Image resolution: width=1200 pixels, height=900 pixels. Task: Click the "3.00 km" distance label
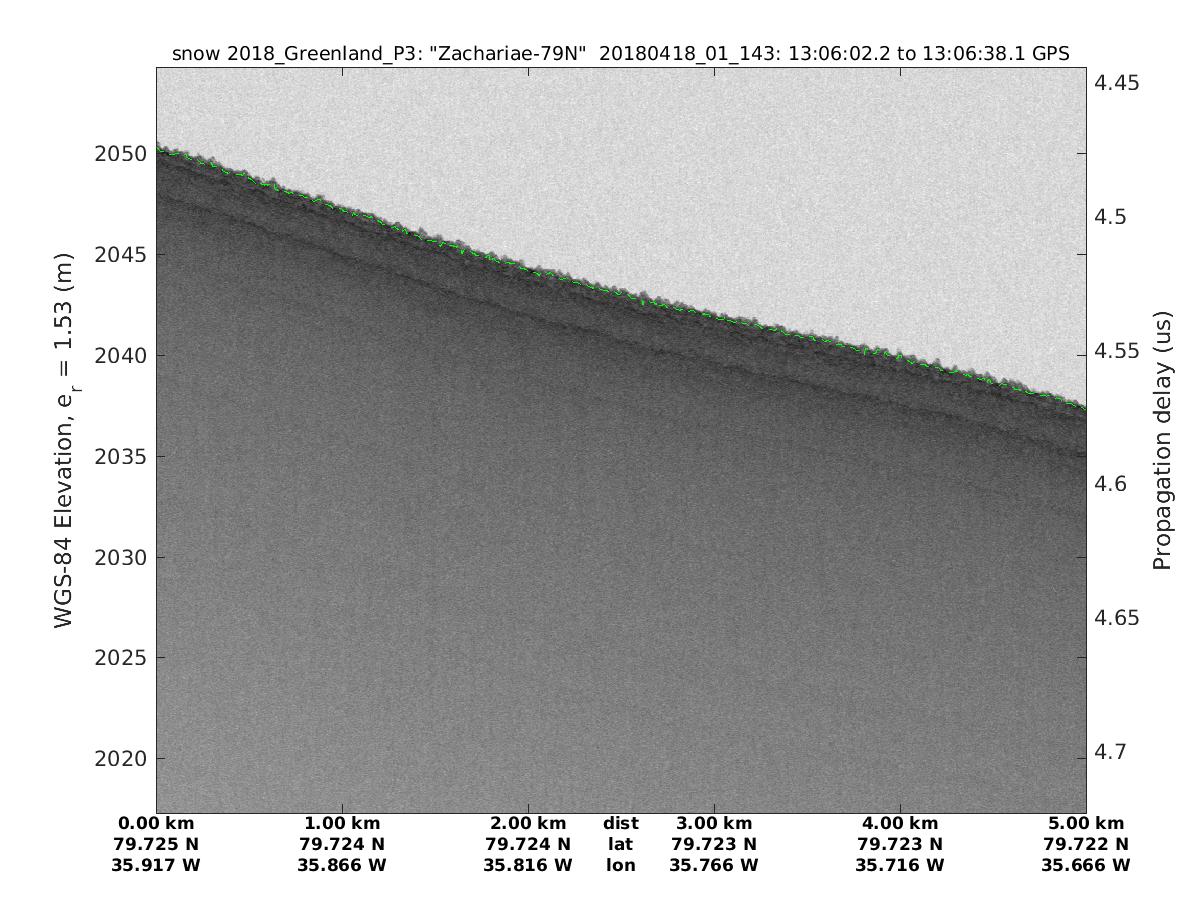[x=714, y=824]
